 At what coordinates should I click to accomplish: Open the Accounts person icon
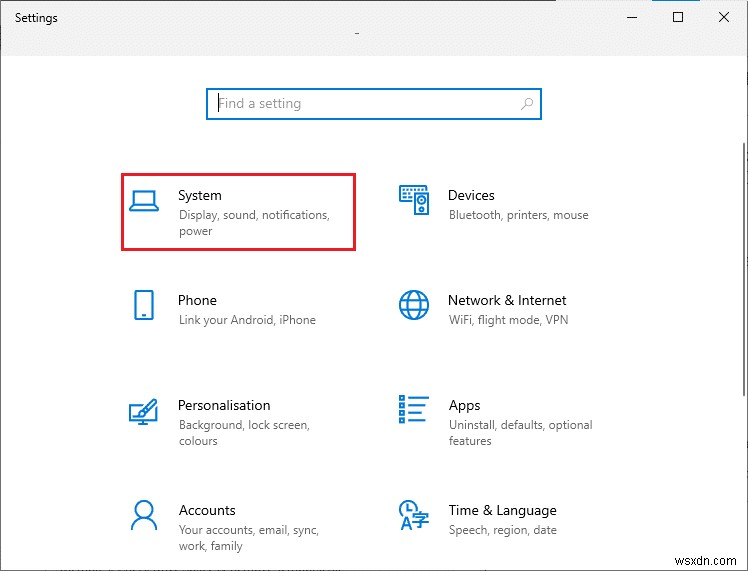(x=144, y=515)
